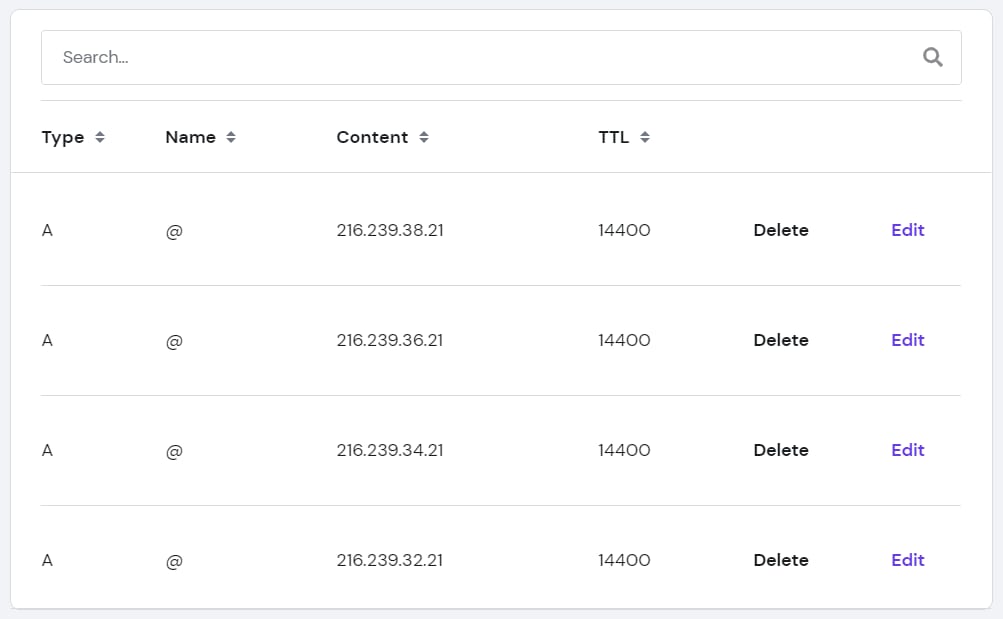Click the Name column header label
The height and width of the screenshot is (619, 1003).
[x=190, y=138]
